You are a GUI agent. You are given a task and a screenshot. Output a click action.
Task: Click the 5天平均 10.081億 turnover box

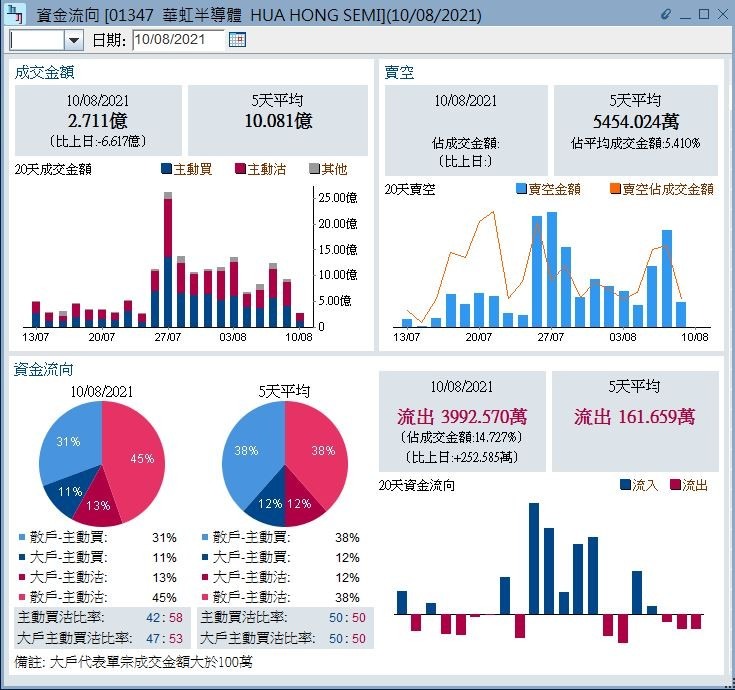[278, 120]
